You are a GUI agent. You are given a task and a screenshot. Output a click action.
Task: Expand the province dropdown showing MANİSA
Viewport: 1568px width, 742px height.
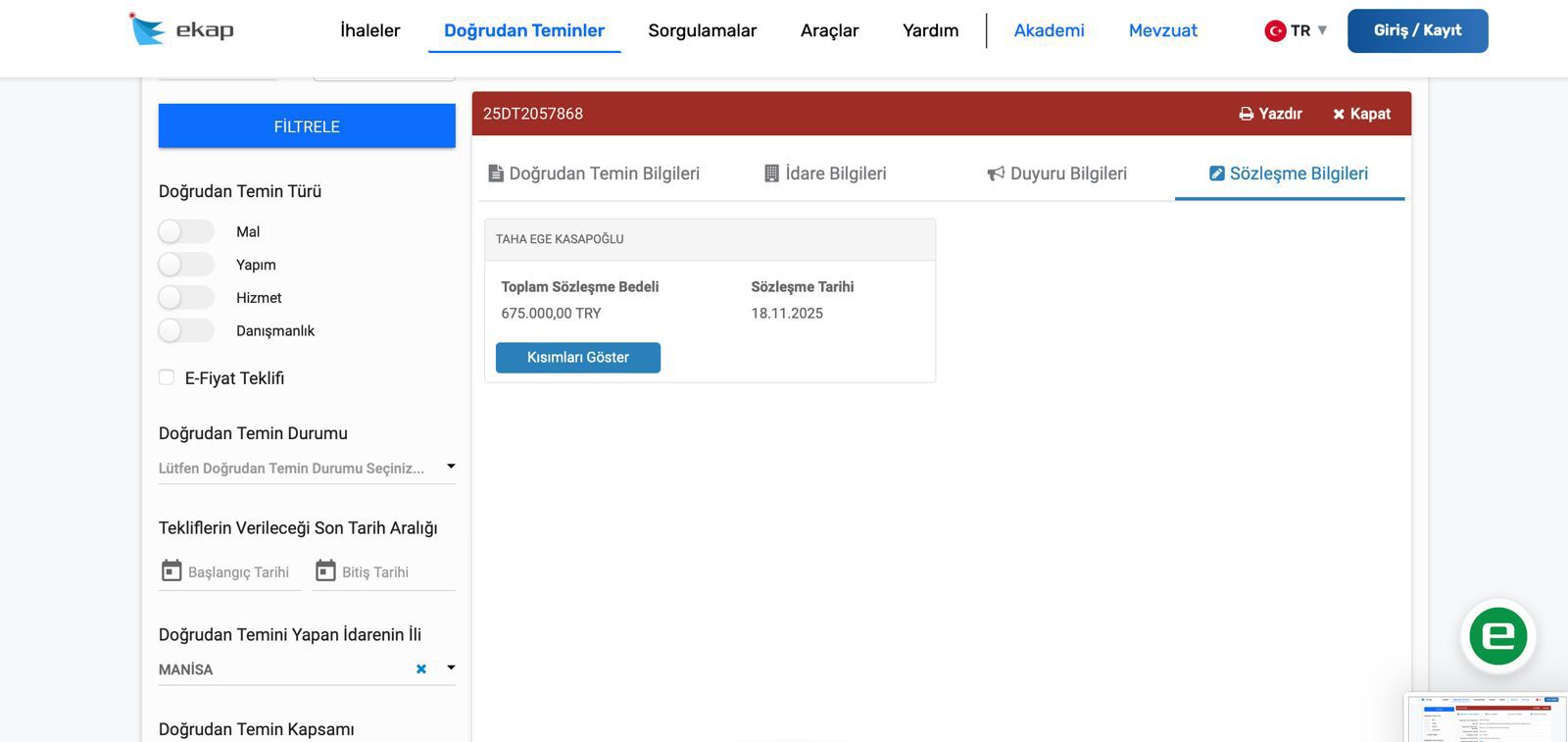[451, 668]
